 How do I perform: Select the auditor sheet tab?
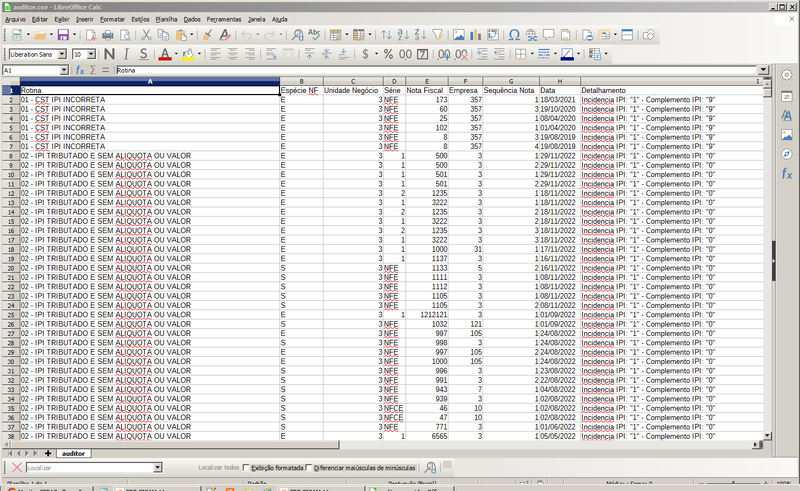point(73,453)
